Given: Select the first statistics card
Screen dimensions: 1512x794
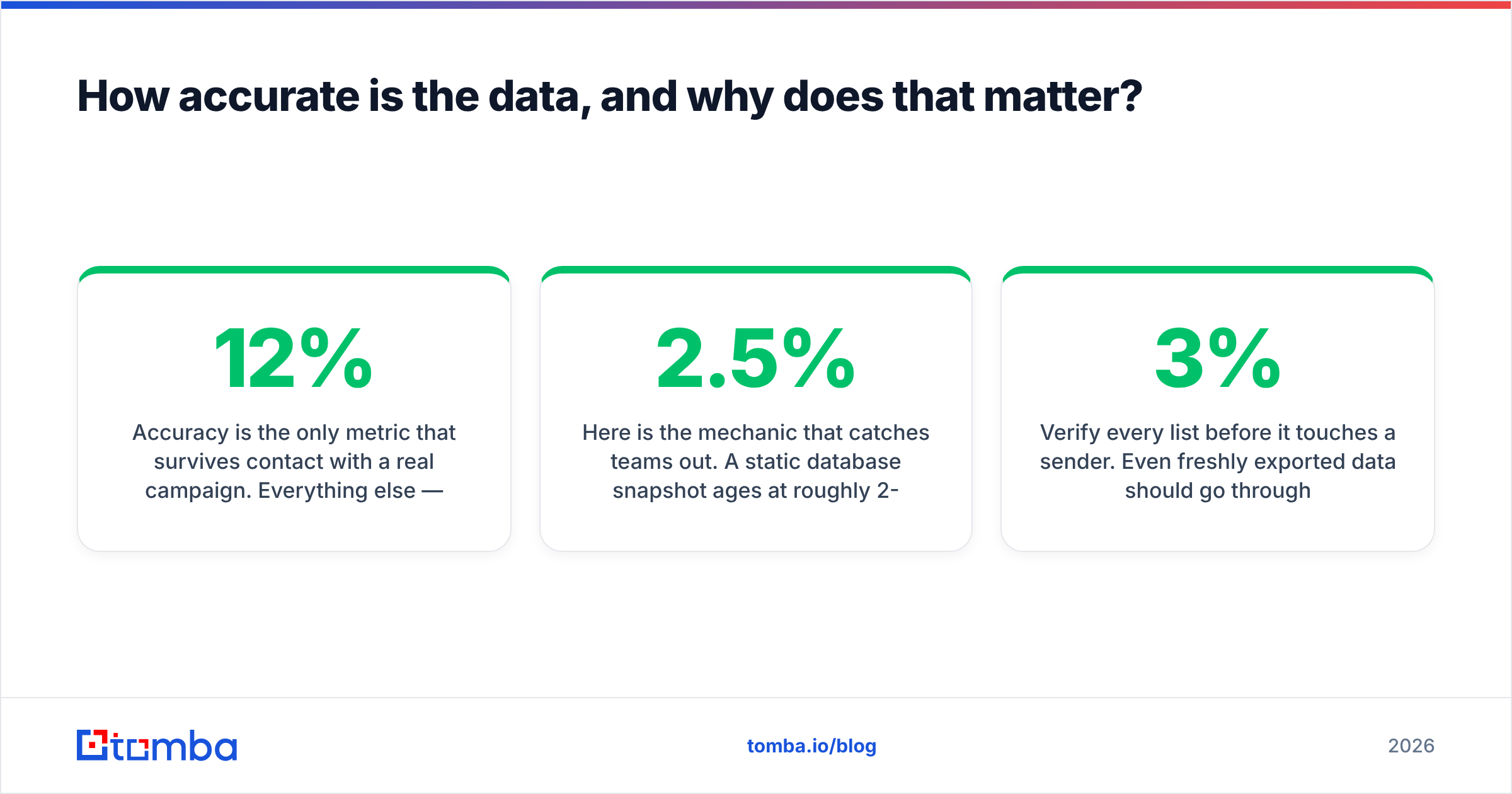Looking at the screenshot, I should (294, 408).
